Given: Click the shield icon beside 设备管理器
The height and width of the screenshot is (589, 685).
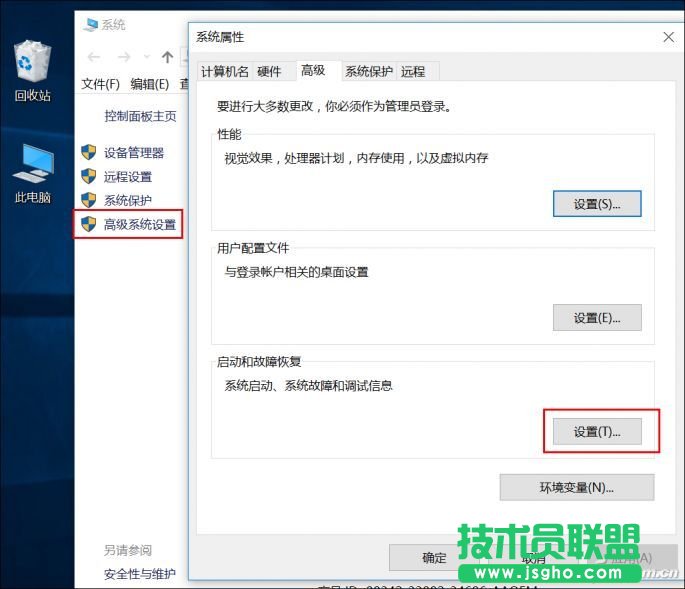Looking at the screenshot, I should click(89, 153).
